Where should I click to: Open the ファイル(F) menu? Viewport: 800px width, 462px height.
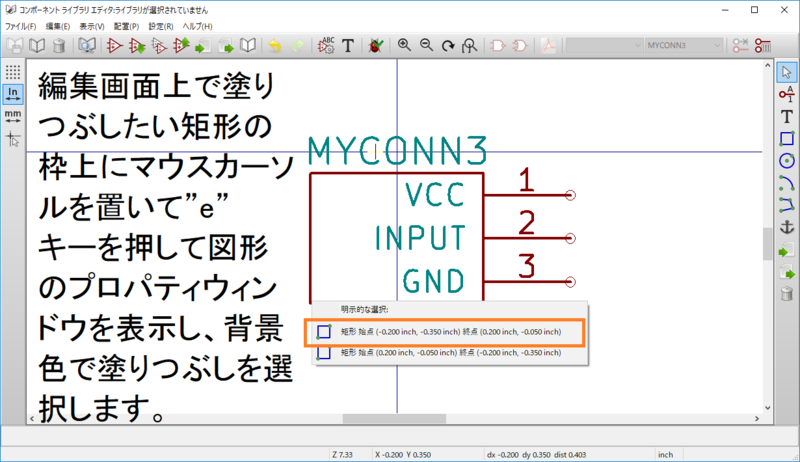(20, 26)
